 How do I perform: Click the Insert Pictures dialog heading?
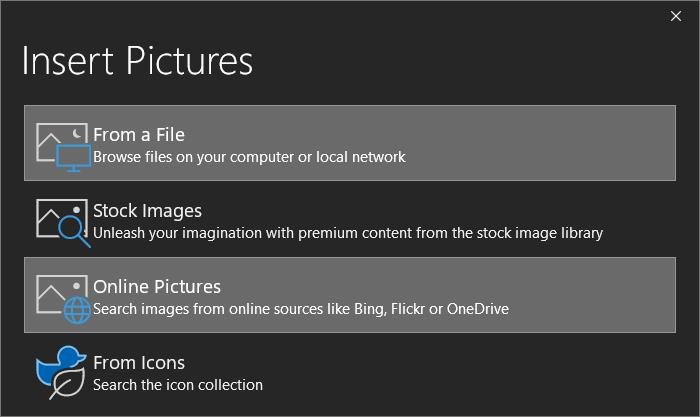pyautogui.click(x=137, y=60)
